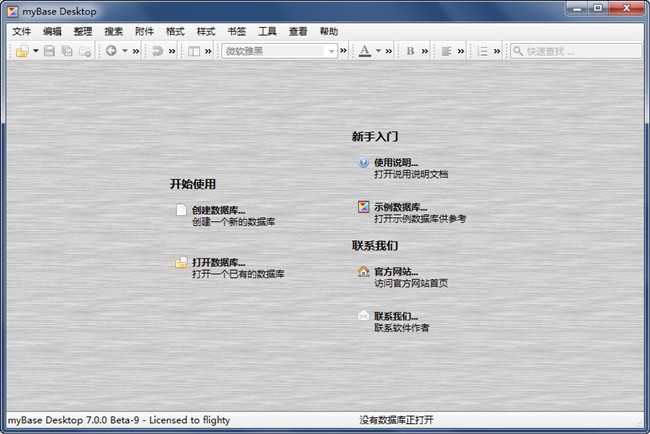Screen dimensions: 650x434
Task: Open the 查看 menu
Action: click(298, 32)
